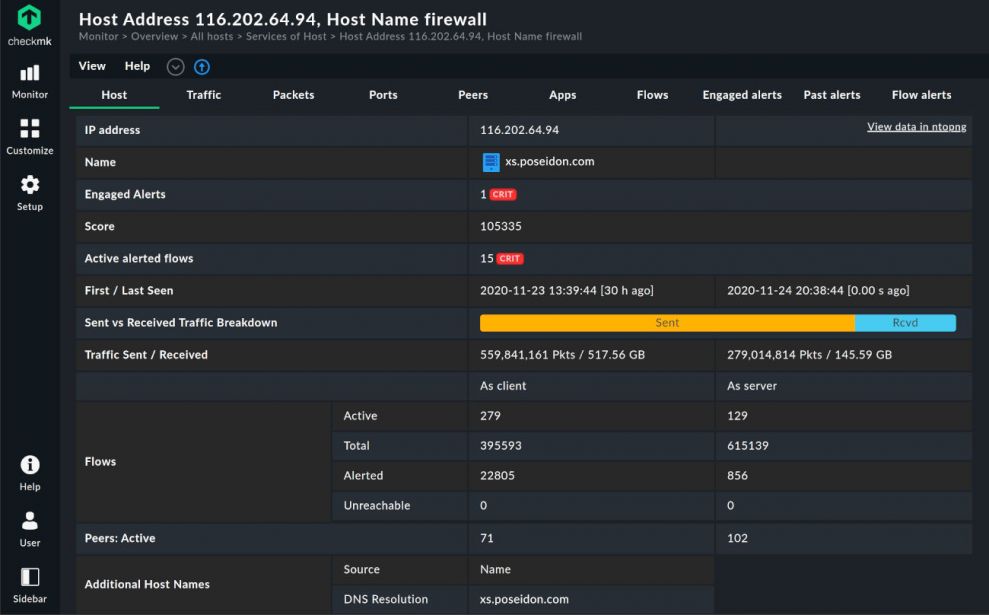Image resolution: width=989 pixels, height=615 pixels.
Task: Click the orange Sent traffic bar segment
Action: [x=667, y=323]
